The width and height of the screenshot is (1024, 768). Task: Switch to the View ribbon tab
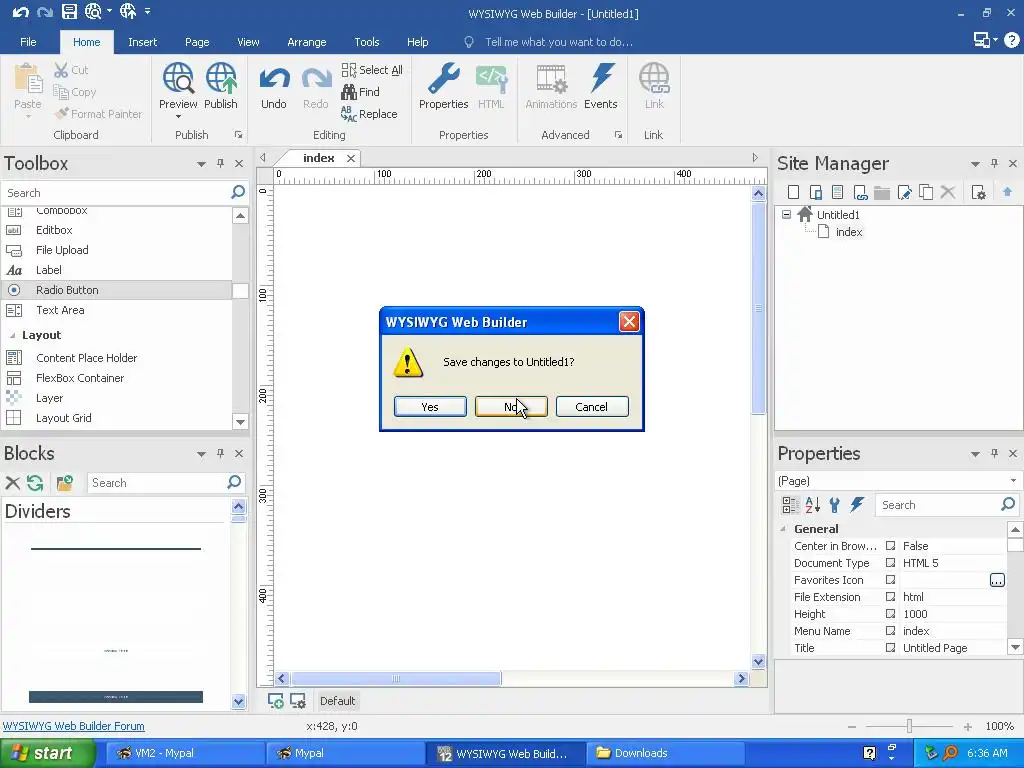pos(248,42)
